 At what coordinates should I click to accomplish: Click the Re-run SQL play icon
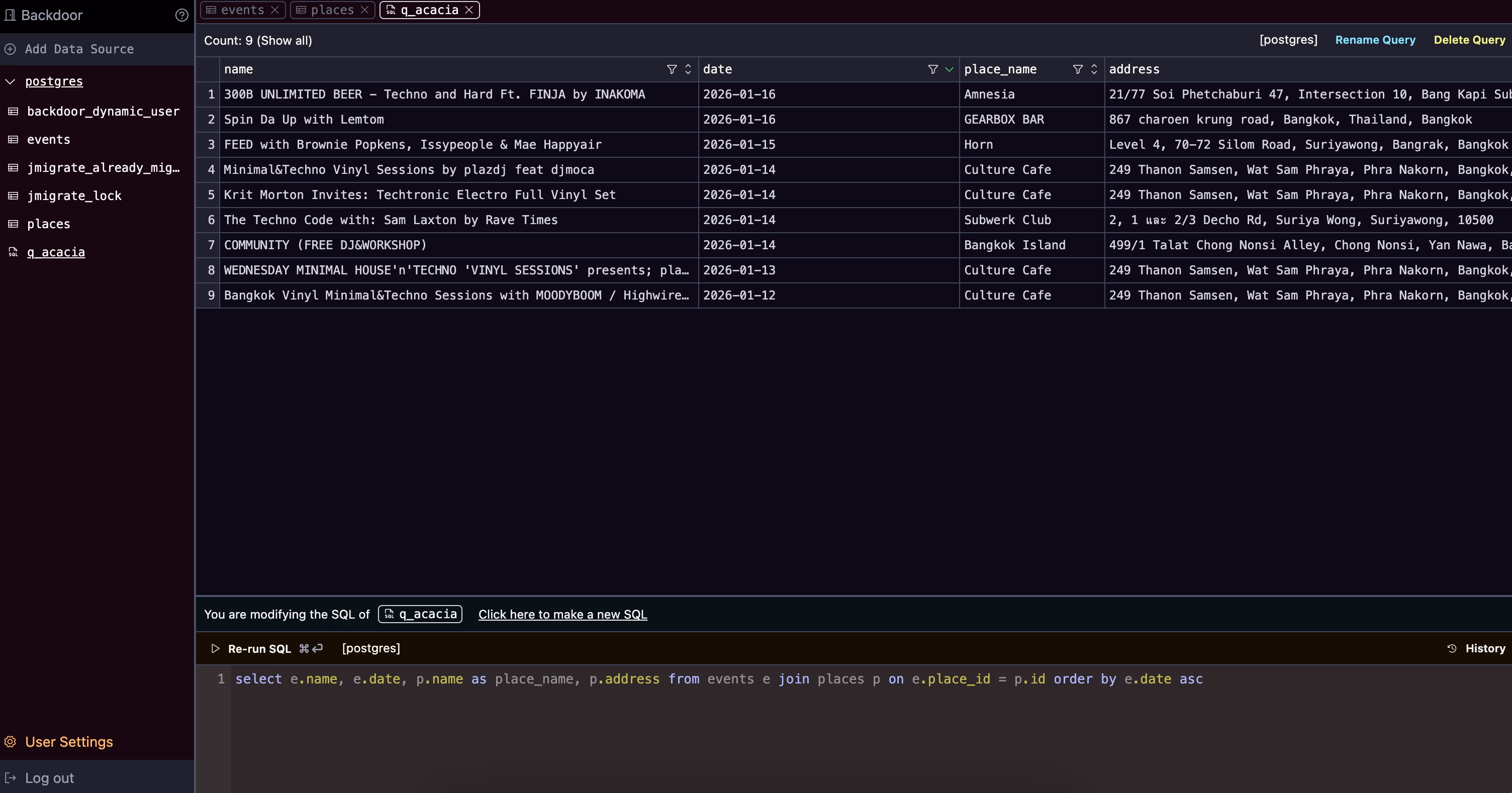pos(216,649)
